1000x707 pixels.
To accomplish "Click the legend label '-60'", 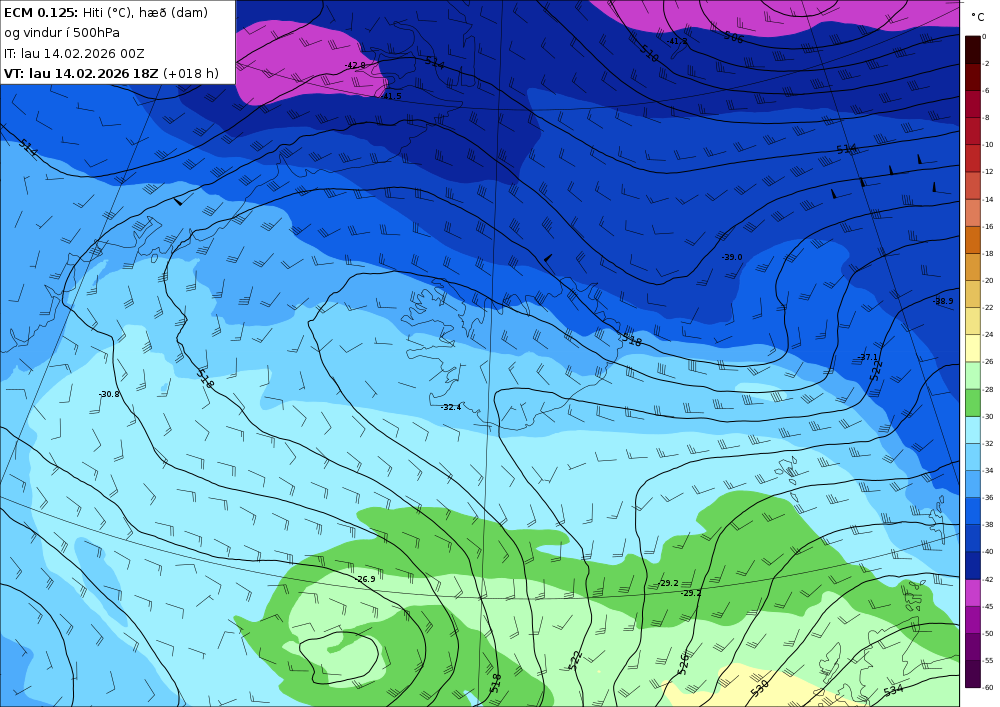I will [x=988, y=688].
